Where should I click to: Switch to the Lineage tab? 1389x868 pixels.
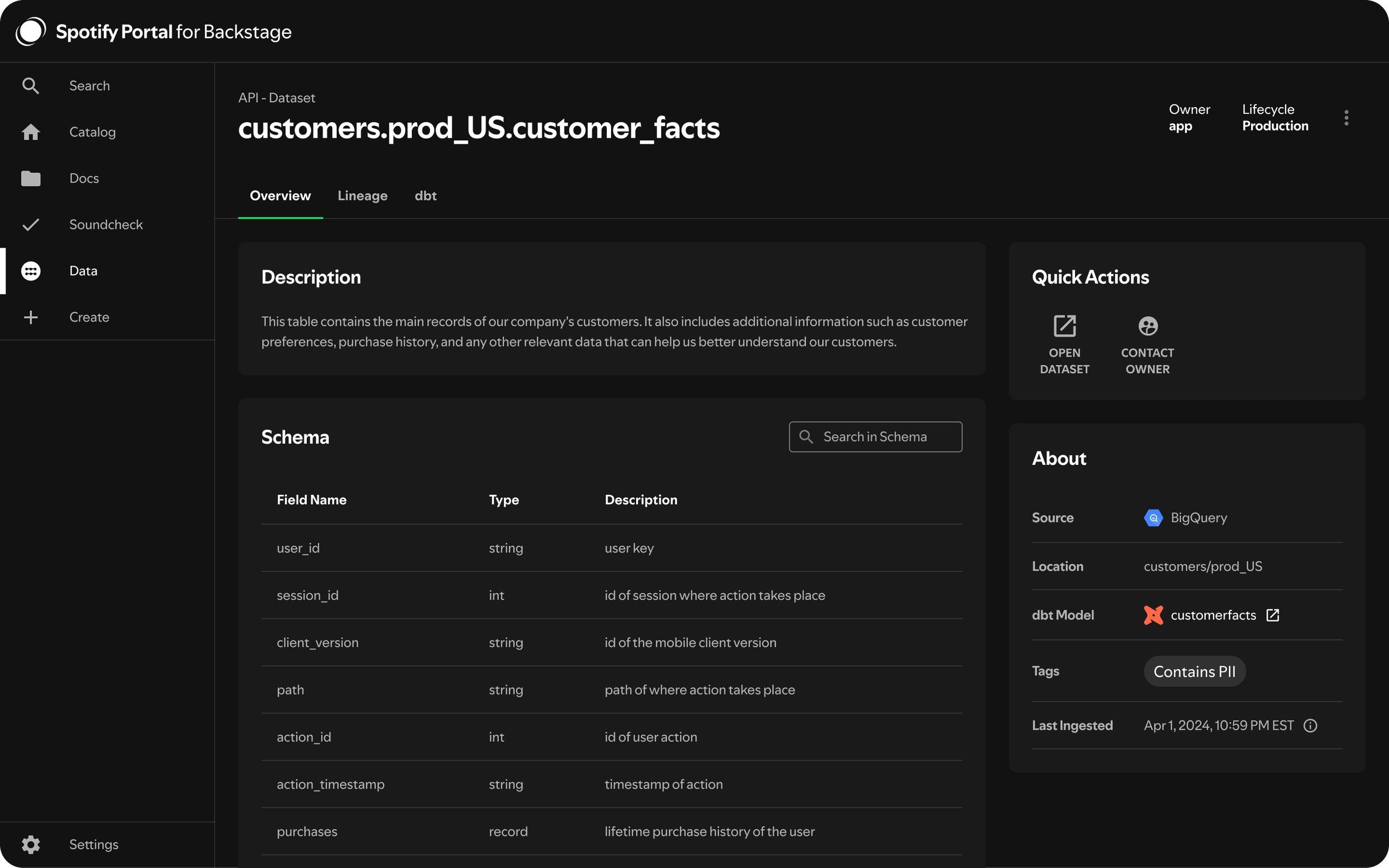362,196
